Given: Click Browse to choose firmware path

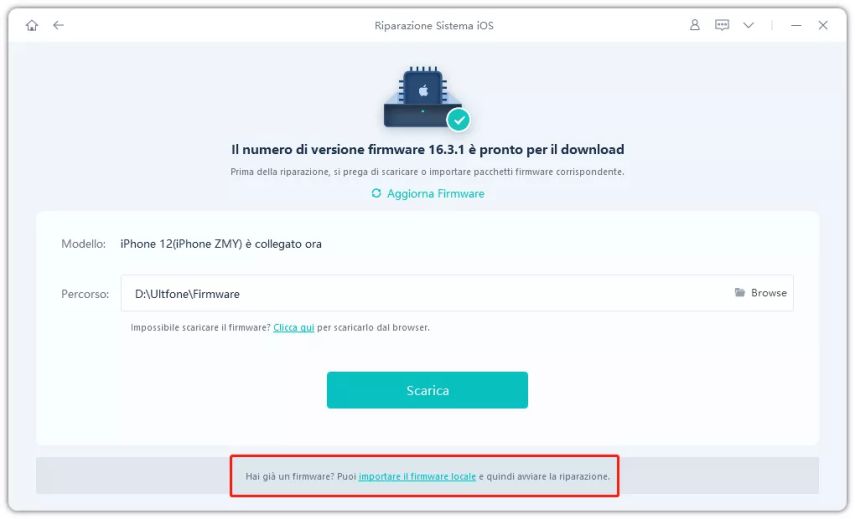Looking at the screenshot, I should point(769,293).
